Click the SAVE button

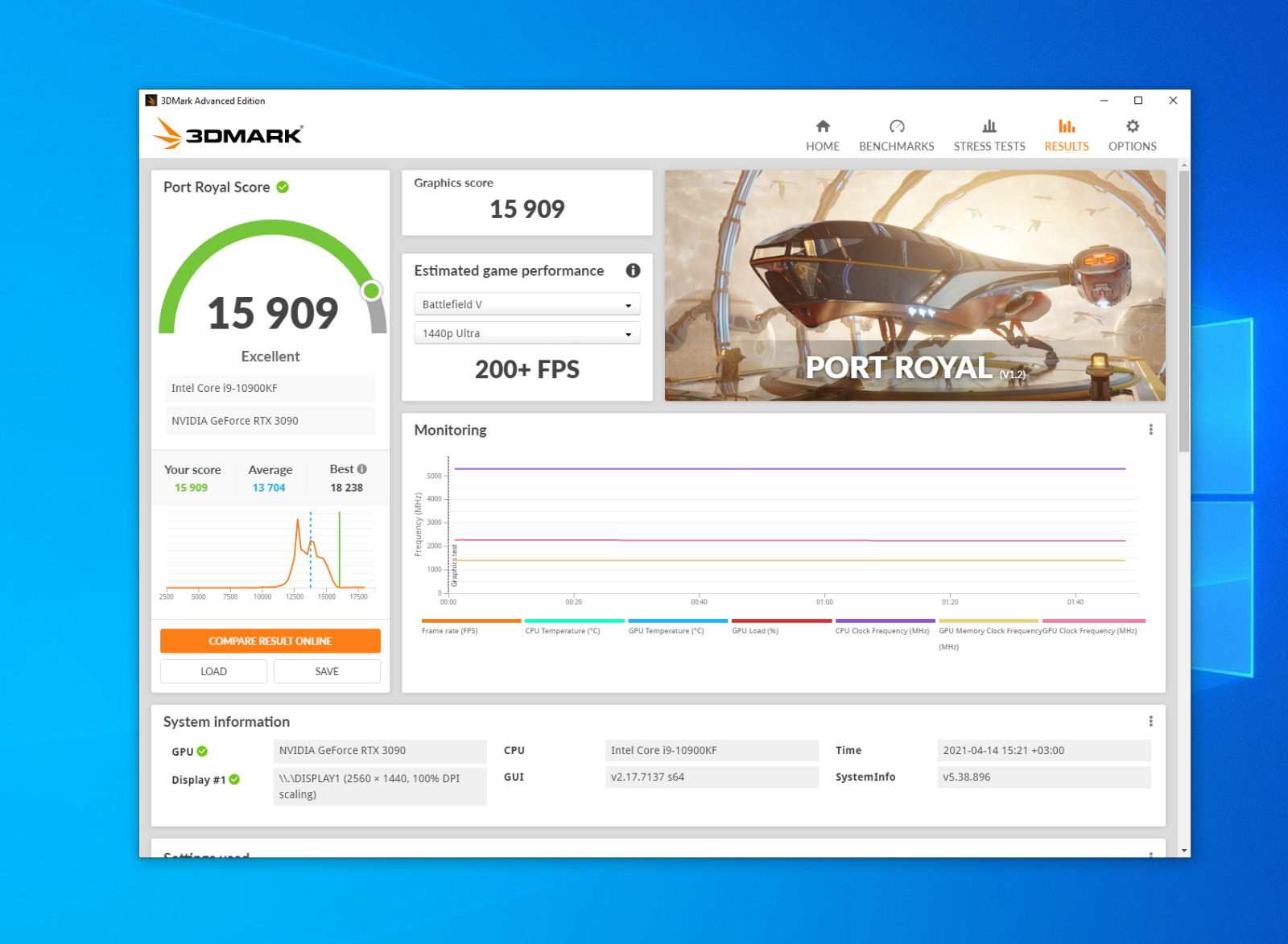click(x=327, y=671)
